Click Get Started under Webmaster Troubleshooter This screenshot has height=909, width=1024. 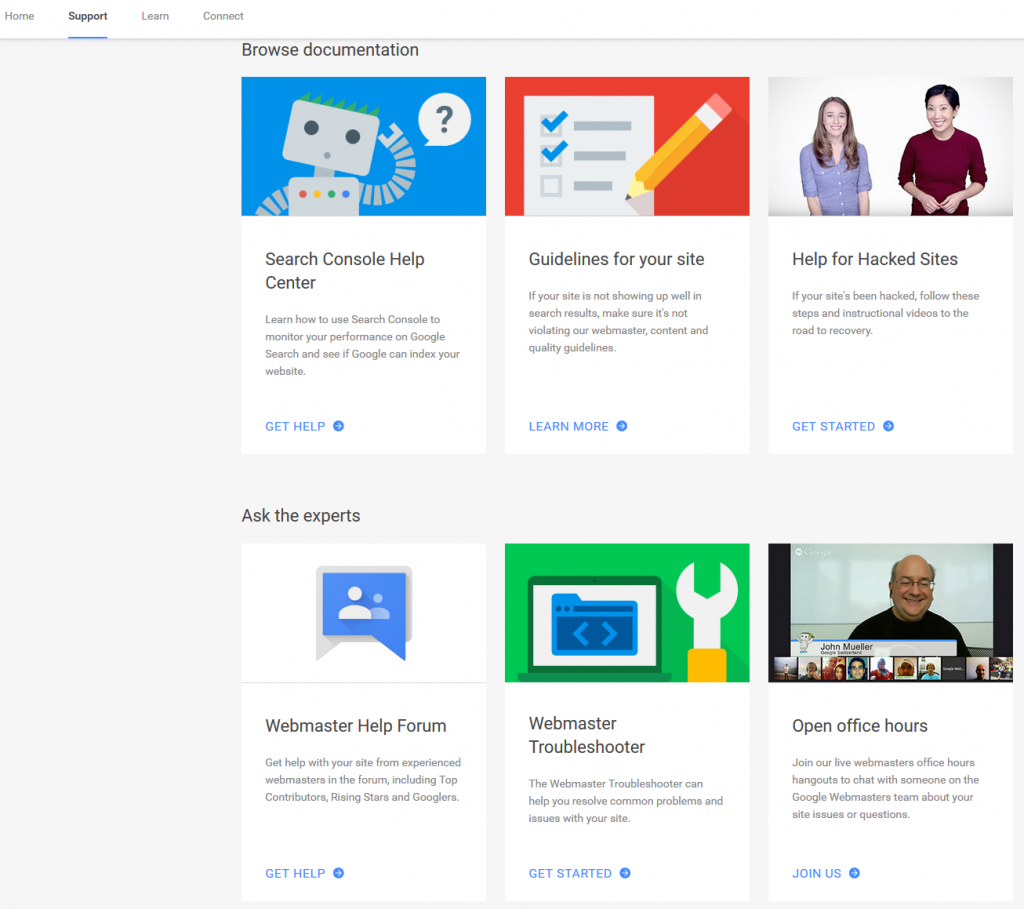pyautogui.click(x=570, y=873)
